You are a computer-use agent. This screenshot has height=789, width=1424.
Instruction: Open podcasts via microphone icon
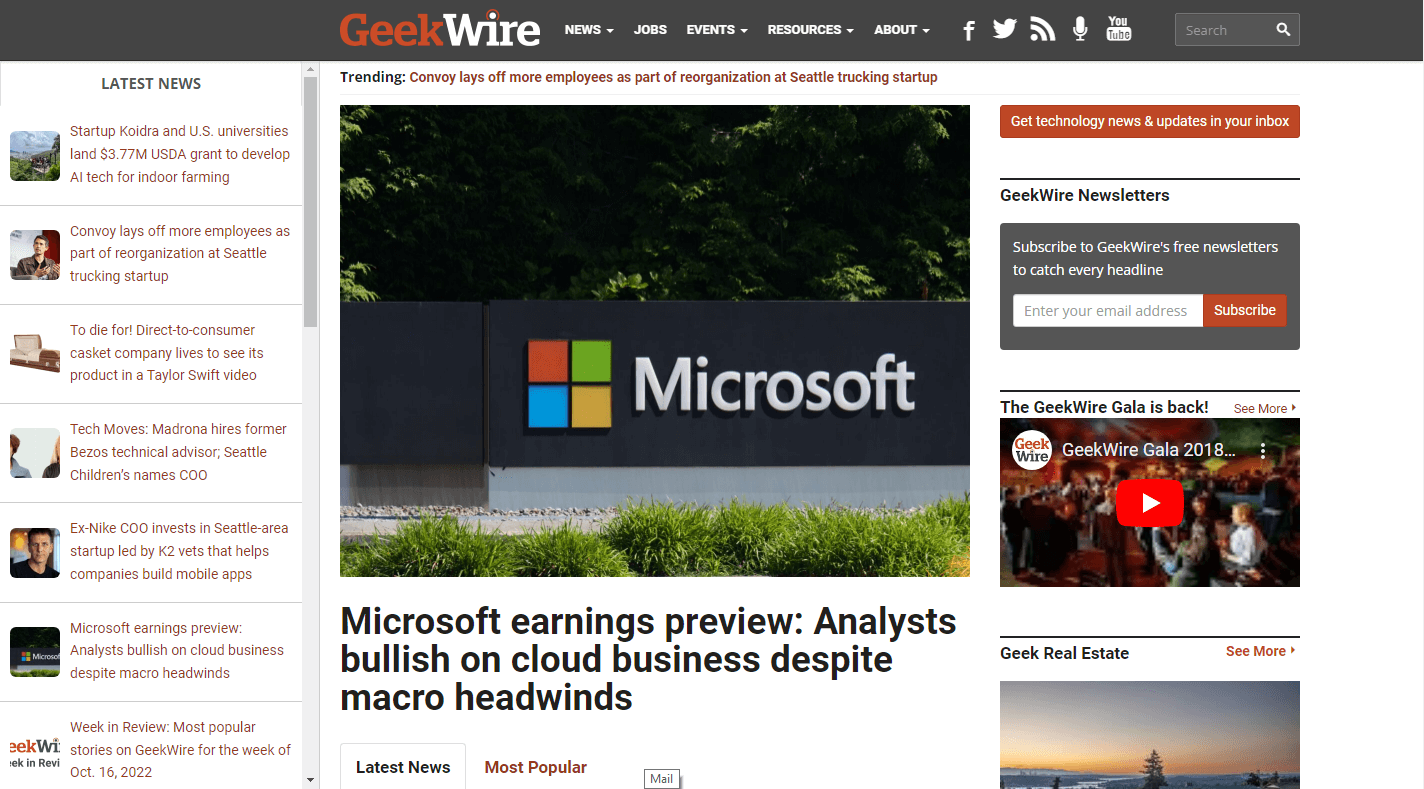pyautogui.click(x=1080, y=30)
